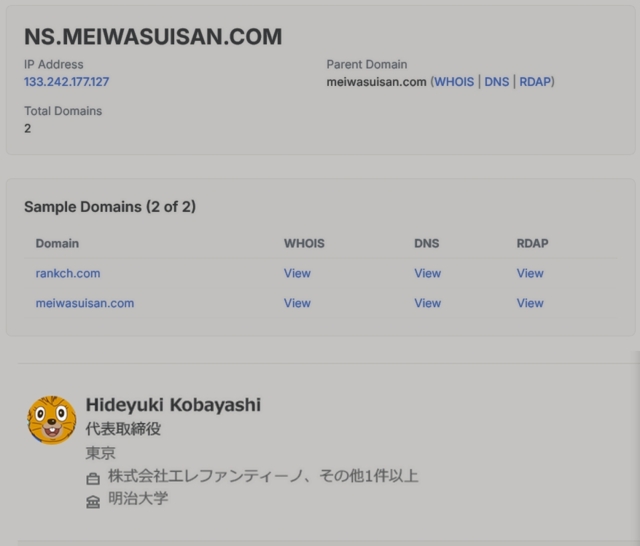This screenshot has width=640, height=546.
Task: Click the Sample Domains (2 of 2) heading
Action: click(110, 206)
